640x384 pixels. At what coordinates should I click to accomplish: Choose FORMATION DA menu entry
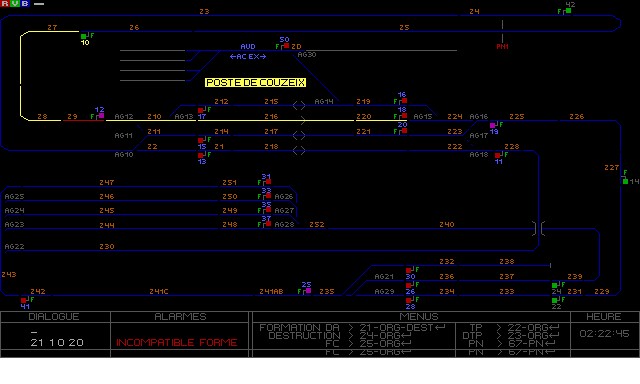(x=299, y=327)
